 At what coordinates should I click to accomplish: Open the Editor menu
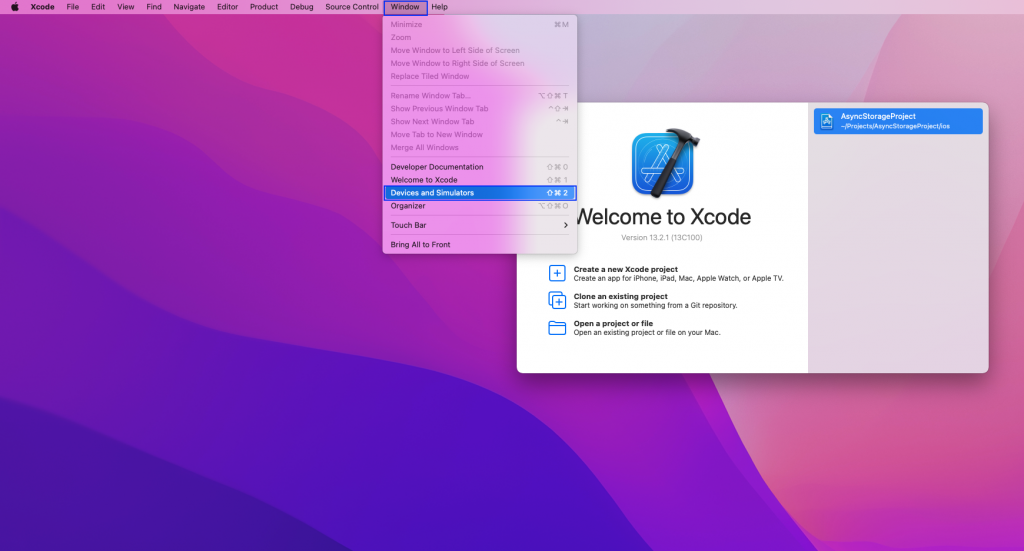227,7
